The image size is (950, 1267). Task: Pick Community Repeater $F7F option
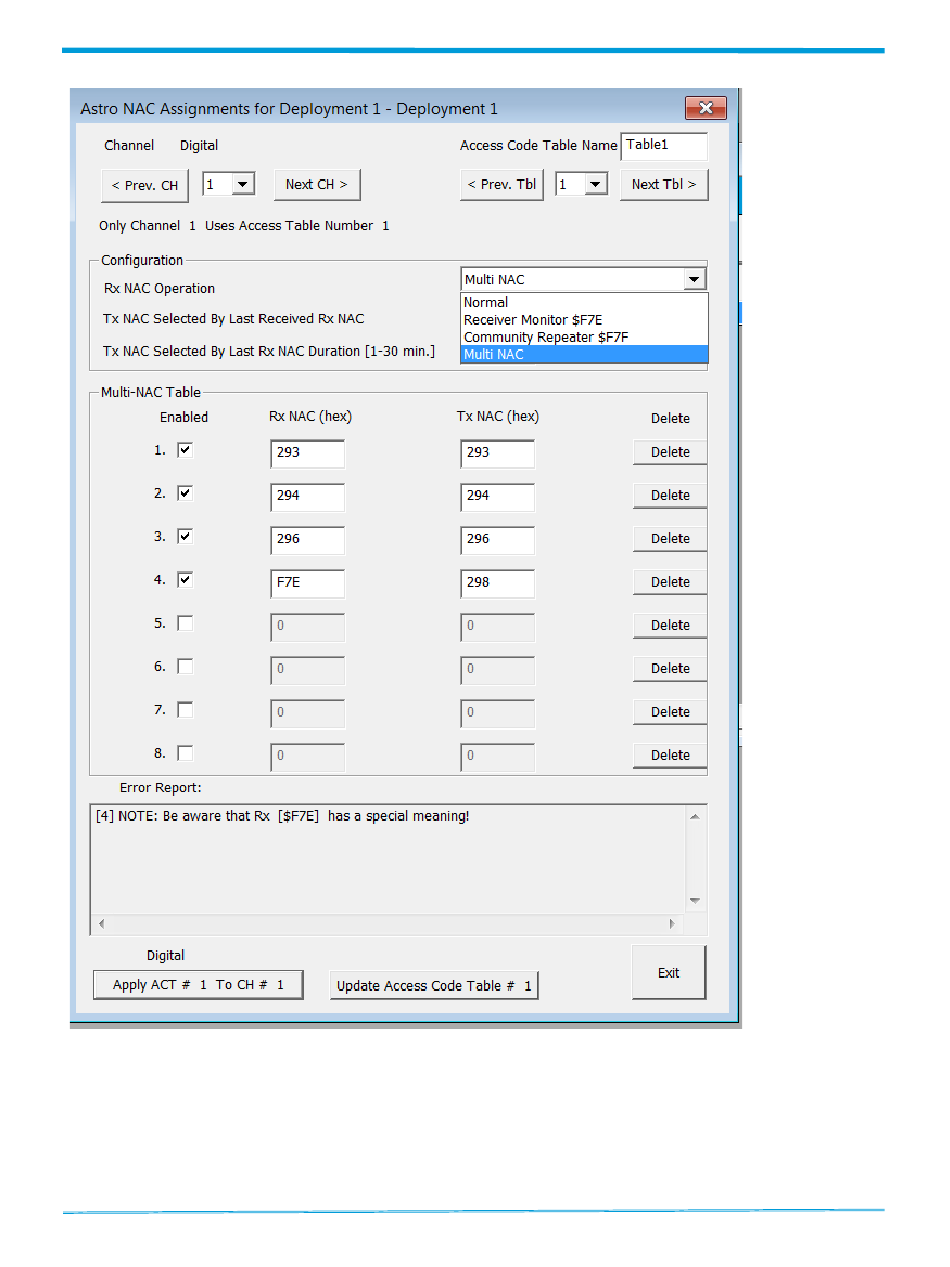point(546,337)
